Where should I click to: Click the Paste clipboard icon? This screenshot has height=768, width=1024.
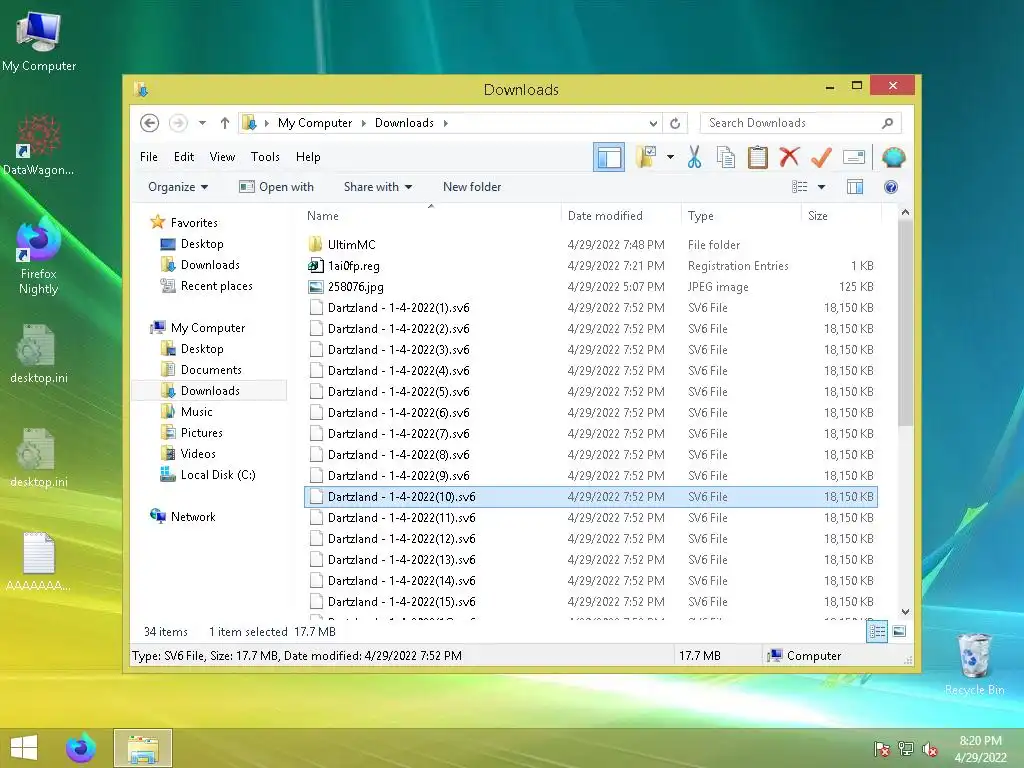758,157
